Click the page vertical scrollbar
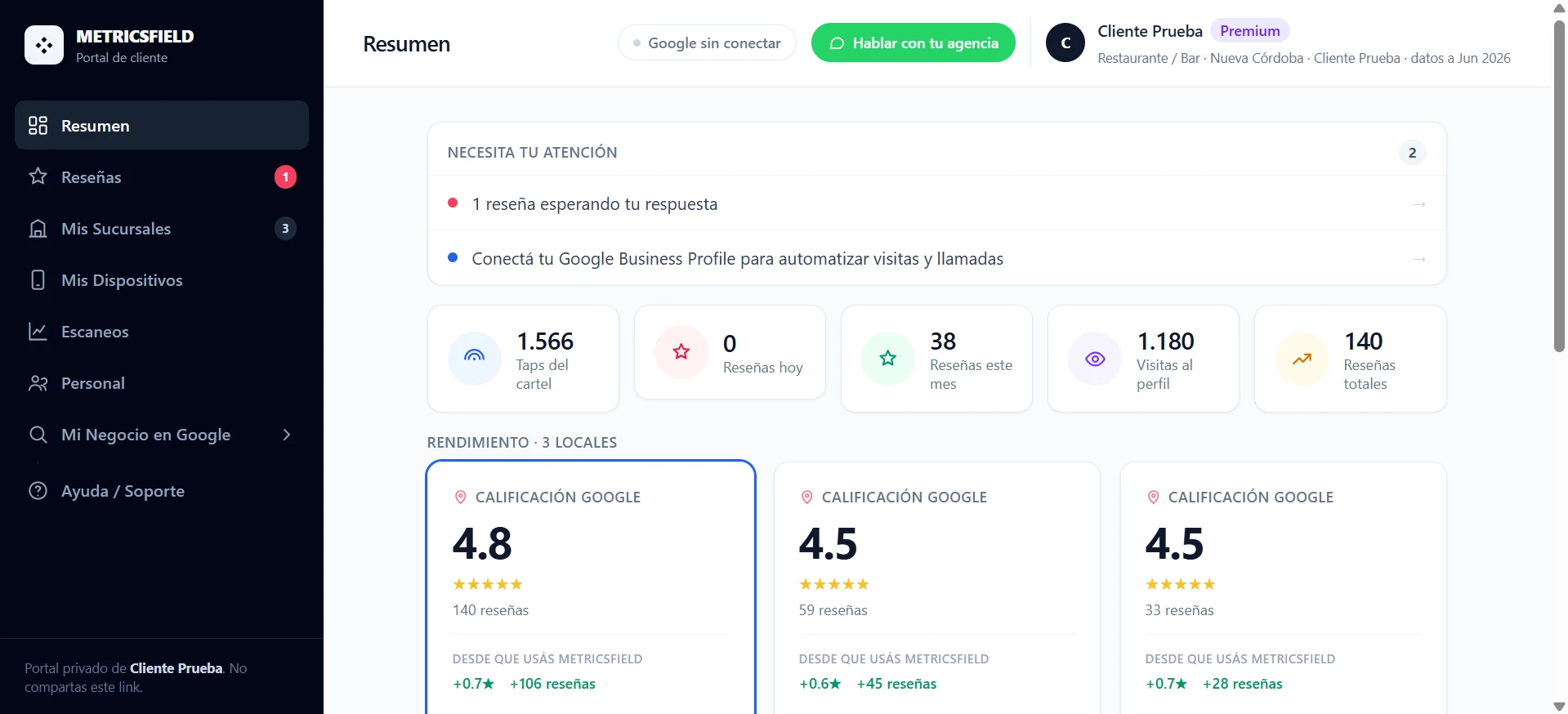 click(x=1559, y=186)
